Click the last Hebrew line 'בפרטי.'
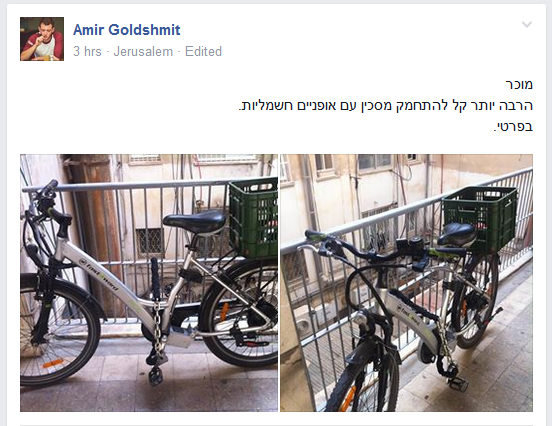This screenshot has height=426, width=552. coord(513,126)
